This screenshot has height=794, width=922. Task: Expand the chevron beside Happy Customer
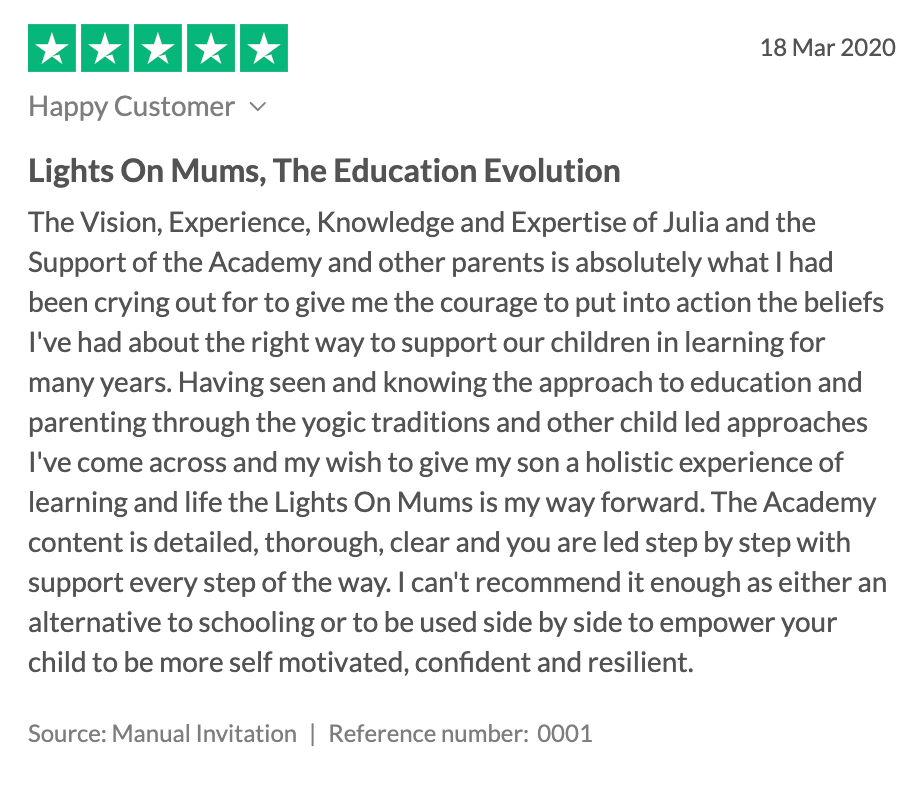pos(258,107)
